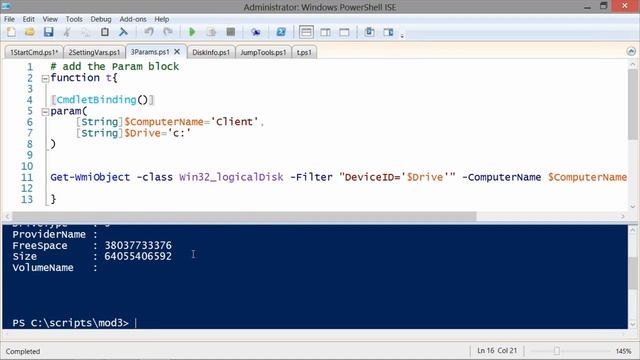The height and width of the screenshot is (360, 640).
Task: Click line number 13 in the gutter
Action: pyautogui.click(x=27, y=199)
